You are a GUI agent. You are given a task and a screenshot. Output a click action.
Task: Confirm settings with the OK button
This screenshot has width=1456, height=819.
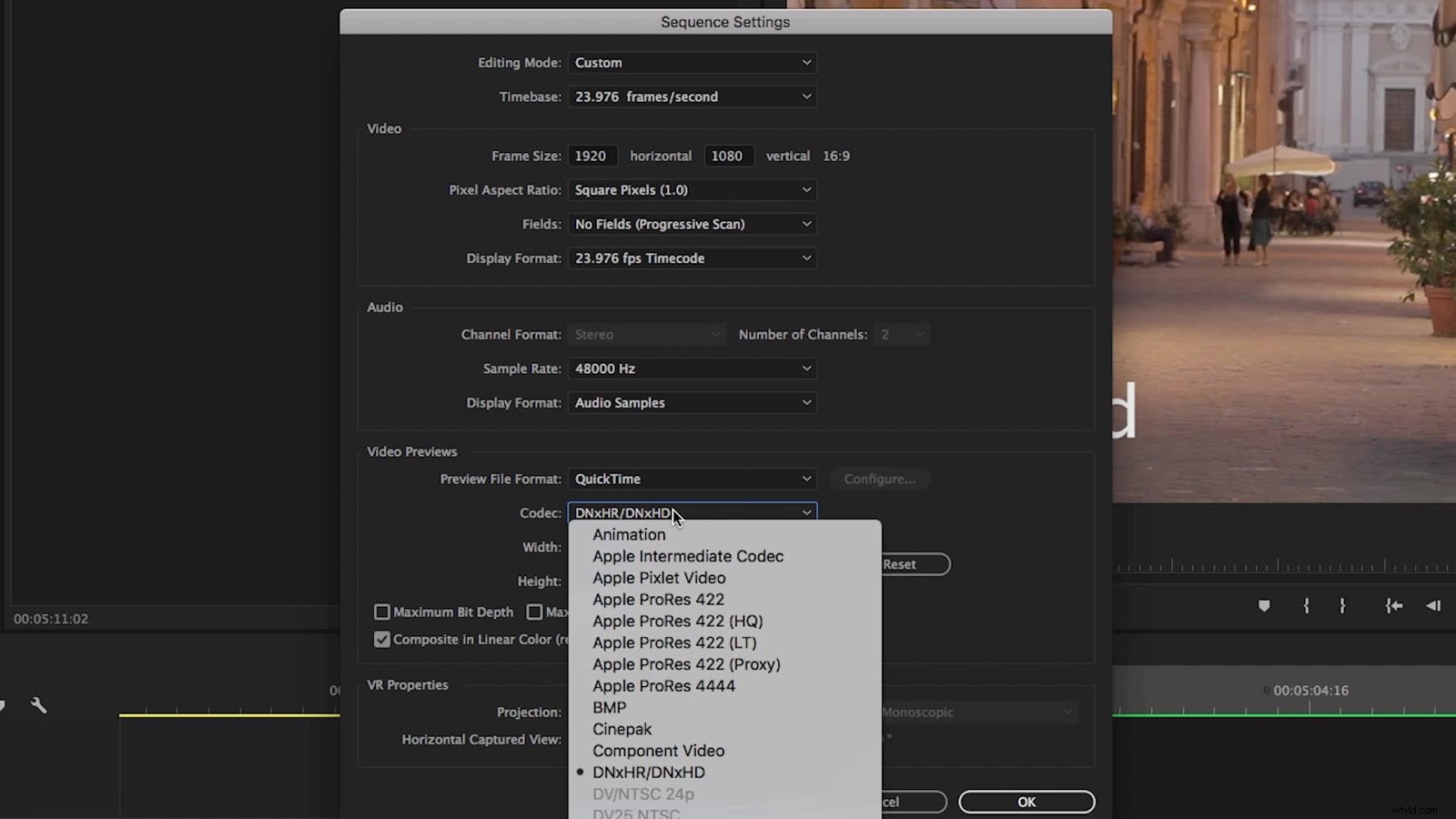[1026, 802]
